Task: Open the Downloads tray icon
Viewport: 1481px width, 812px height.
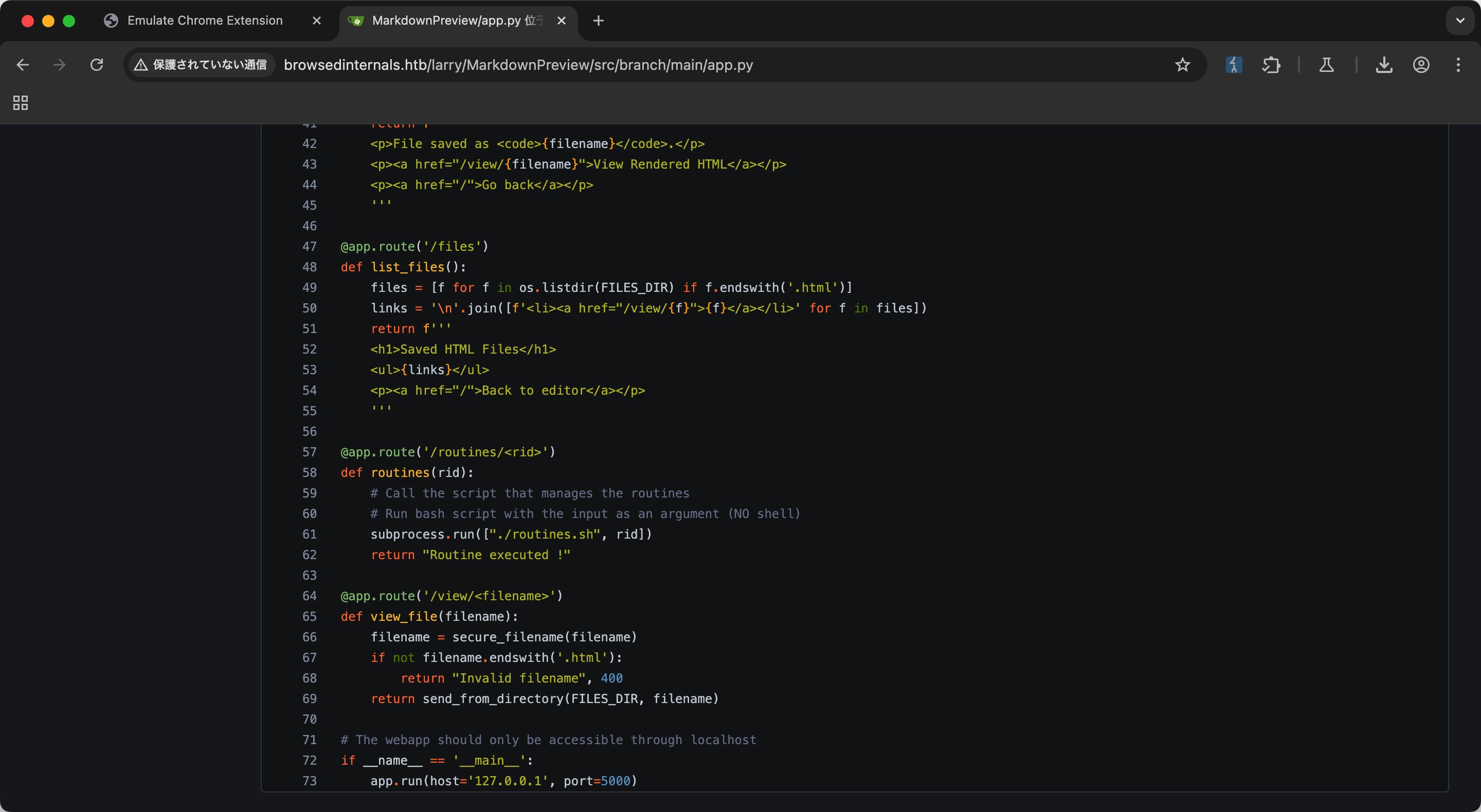Action: (1384, 65)
